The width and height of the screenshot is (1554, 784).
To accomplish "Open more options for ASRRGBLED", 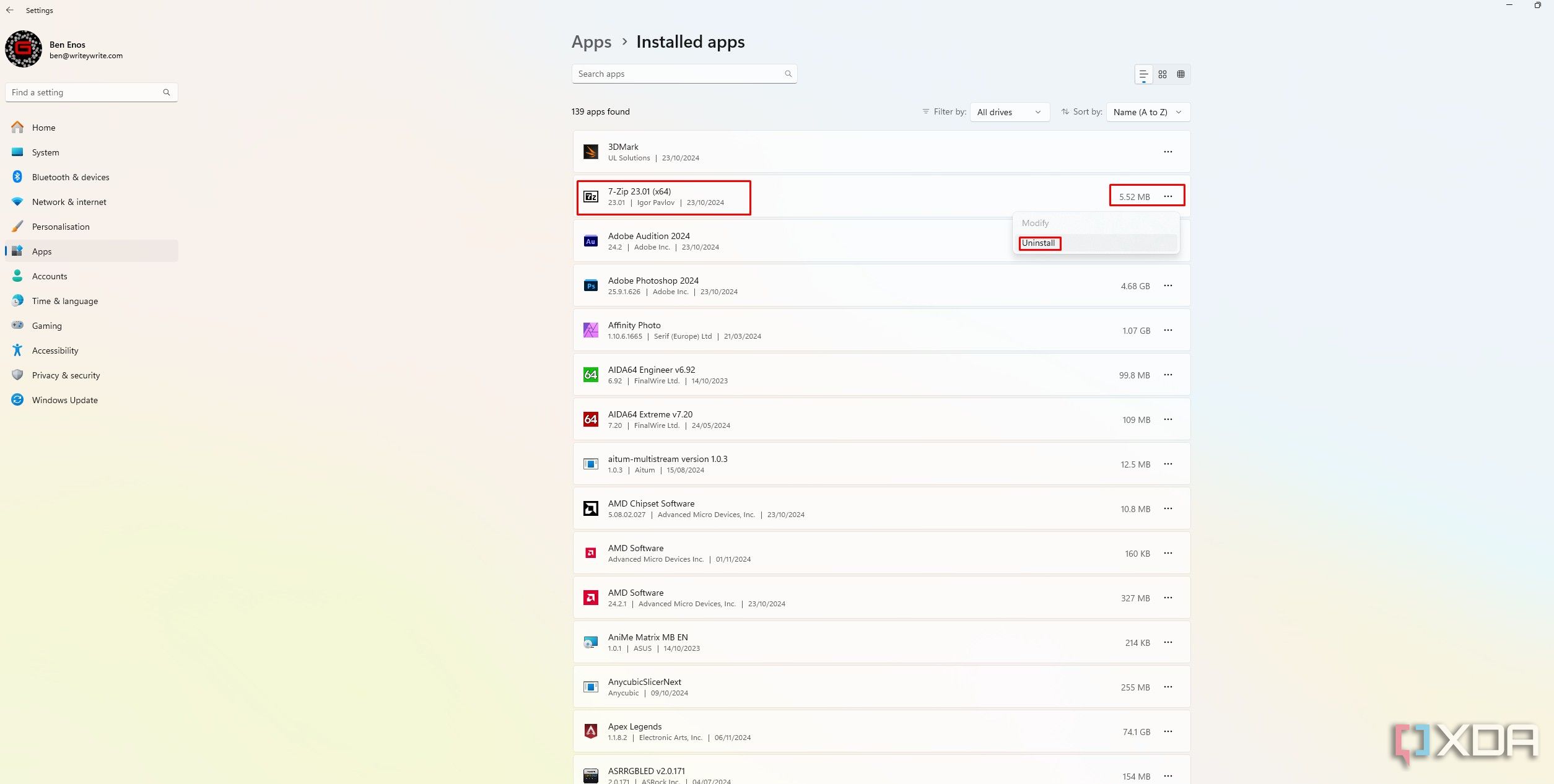I will pos(1168,776).
